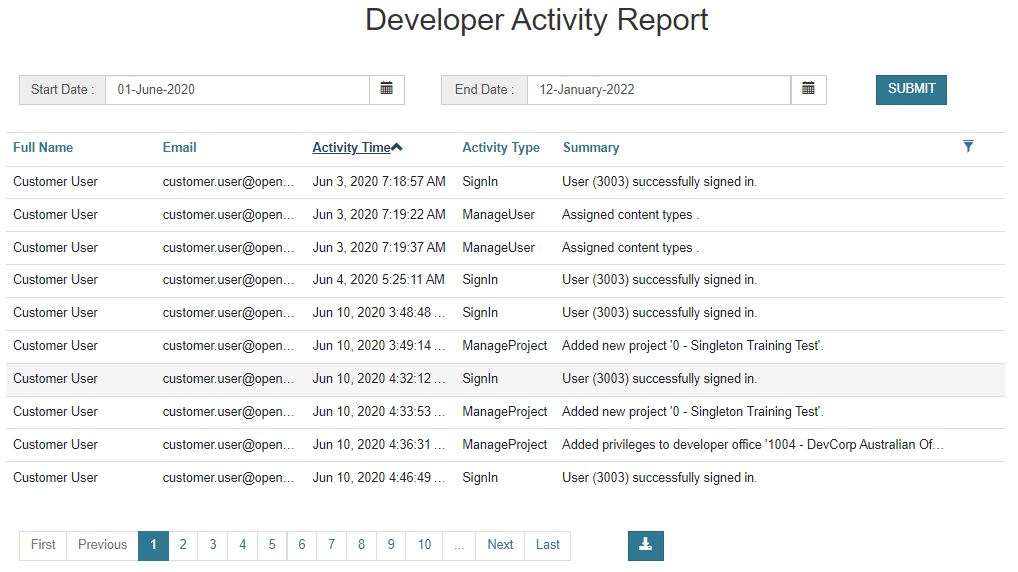
Task: Go to the Last page
Action: point(547,545)
